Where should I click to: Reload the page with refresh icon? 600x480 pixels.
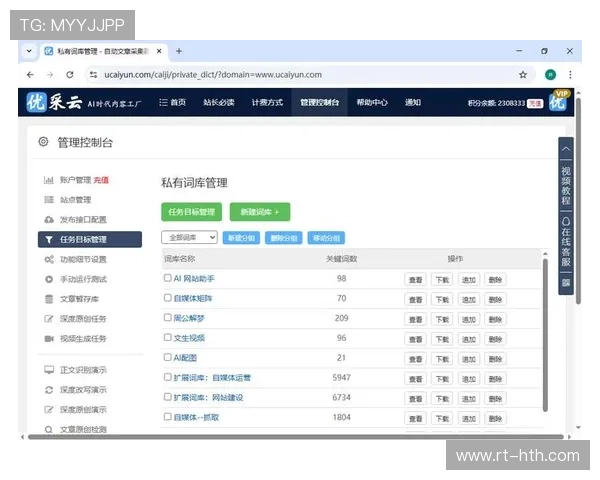[x=70, y=75]
